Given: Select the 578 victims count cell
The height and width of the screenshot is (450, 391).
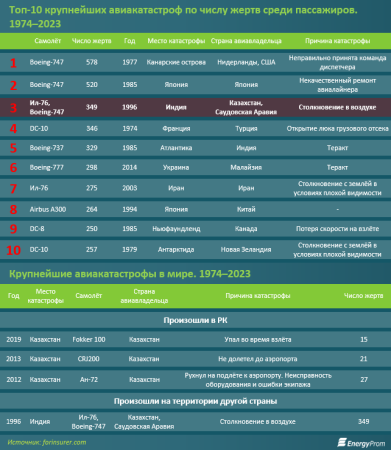Looking at the screenshot, I should [x=92, y=62].
